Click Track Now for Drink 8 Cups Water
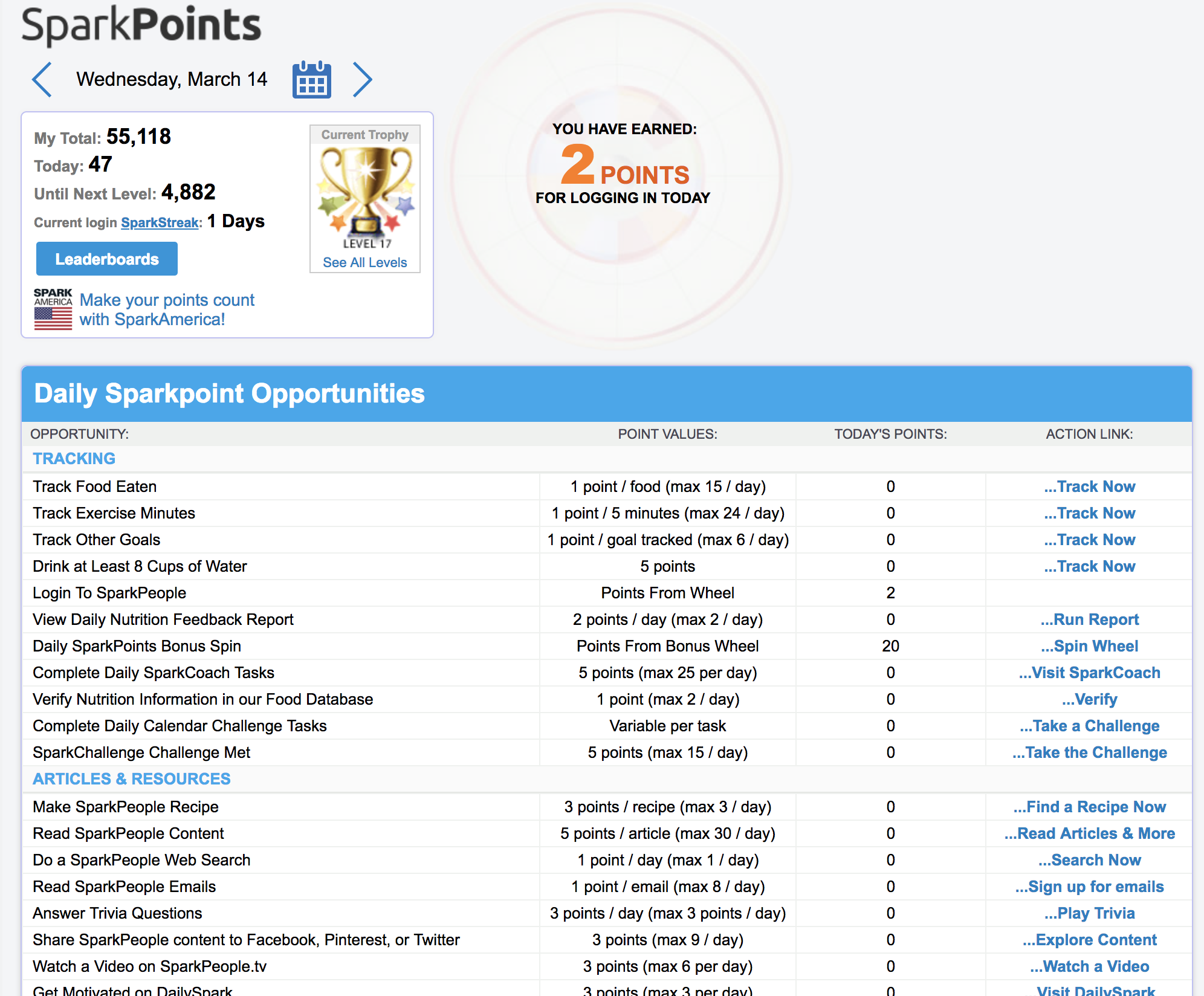The width and height of the screenshot is (1204, 996). 1089,566
